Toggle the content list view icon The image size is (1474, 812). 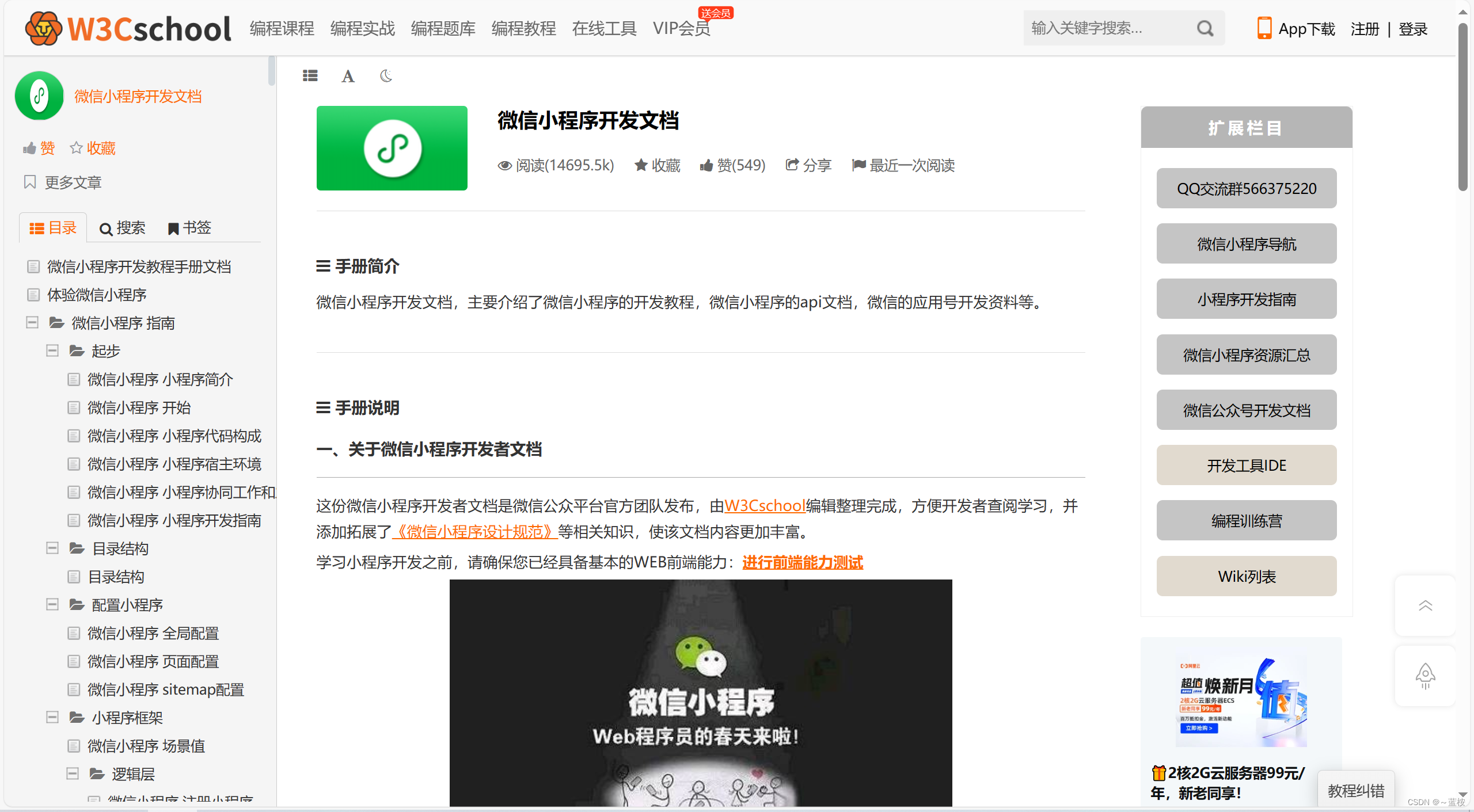310,75
